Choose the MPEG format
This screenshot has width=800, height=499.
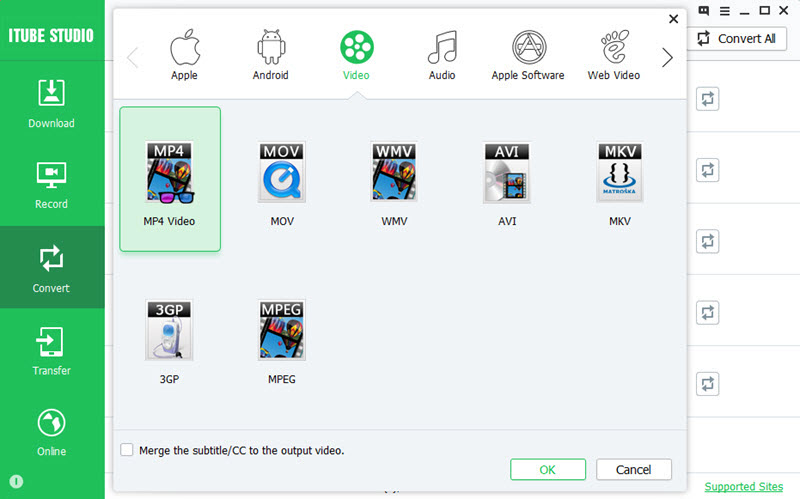point(282,342)
